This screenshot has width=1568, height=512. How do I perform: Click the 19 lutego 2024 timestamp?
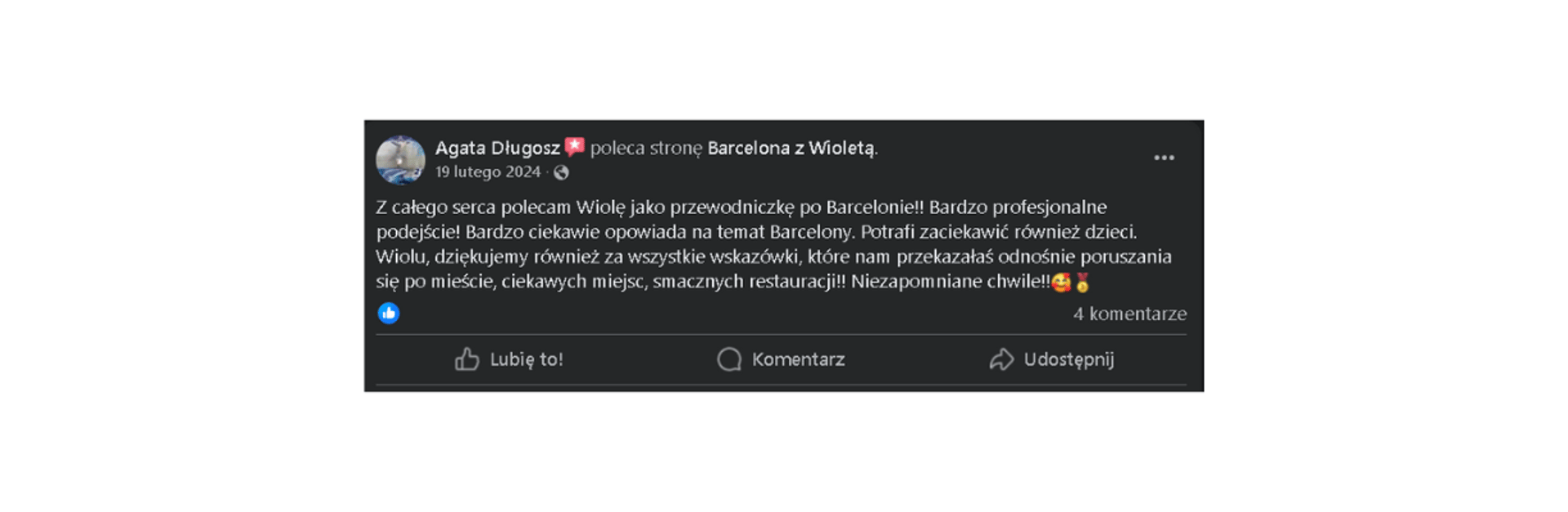[x=488, y=172]
